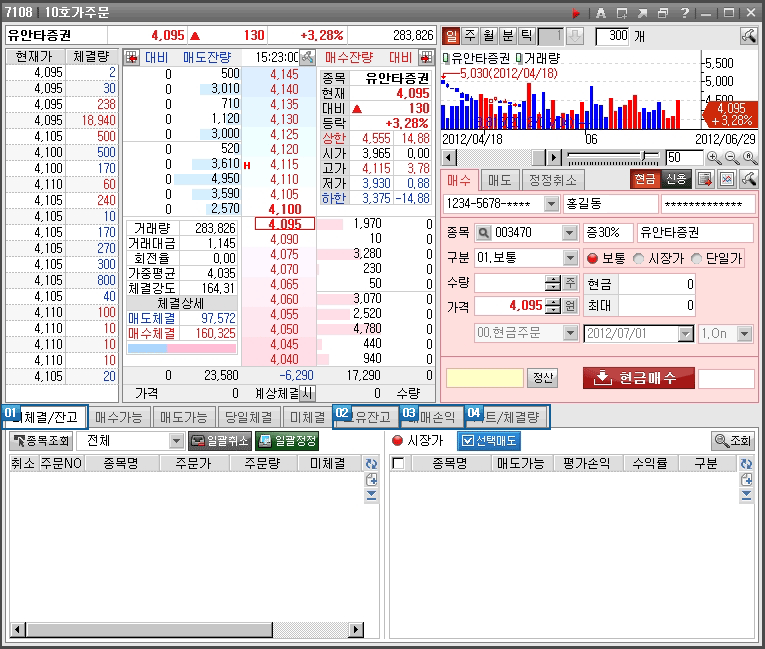
Task: Switch to the 정정취소 tab
Action: click(x=553, y=180)
